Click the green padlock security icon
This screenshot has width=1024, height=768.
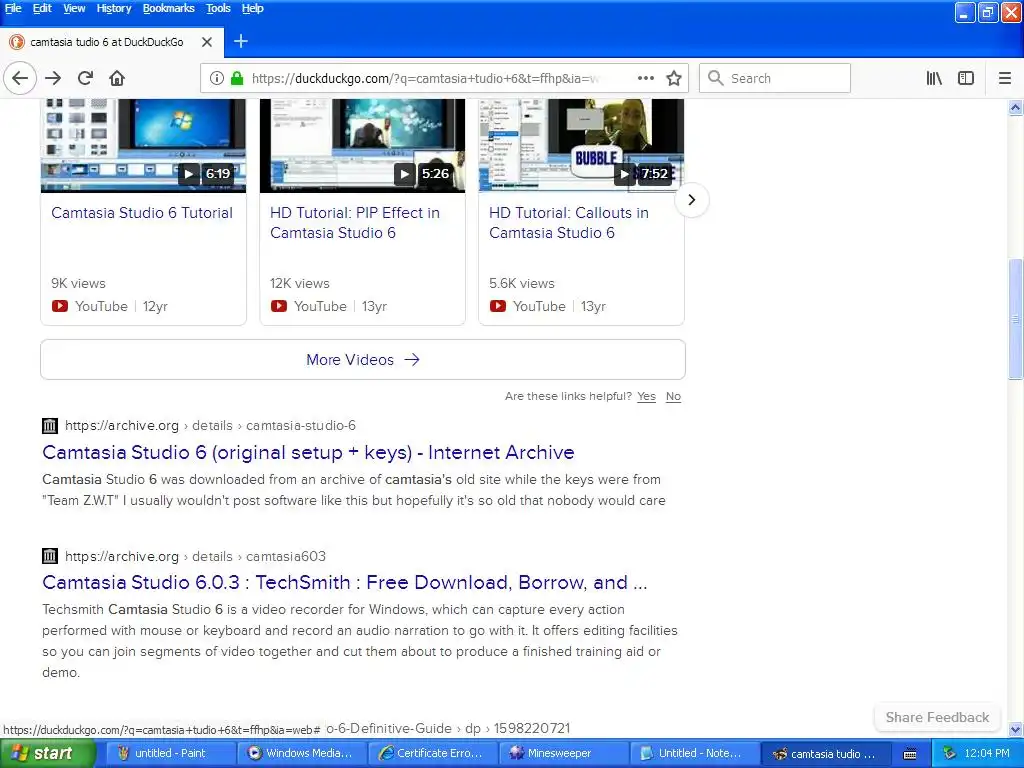click(x=237, y=78)
